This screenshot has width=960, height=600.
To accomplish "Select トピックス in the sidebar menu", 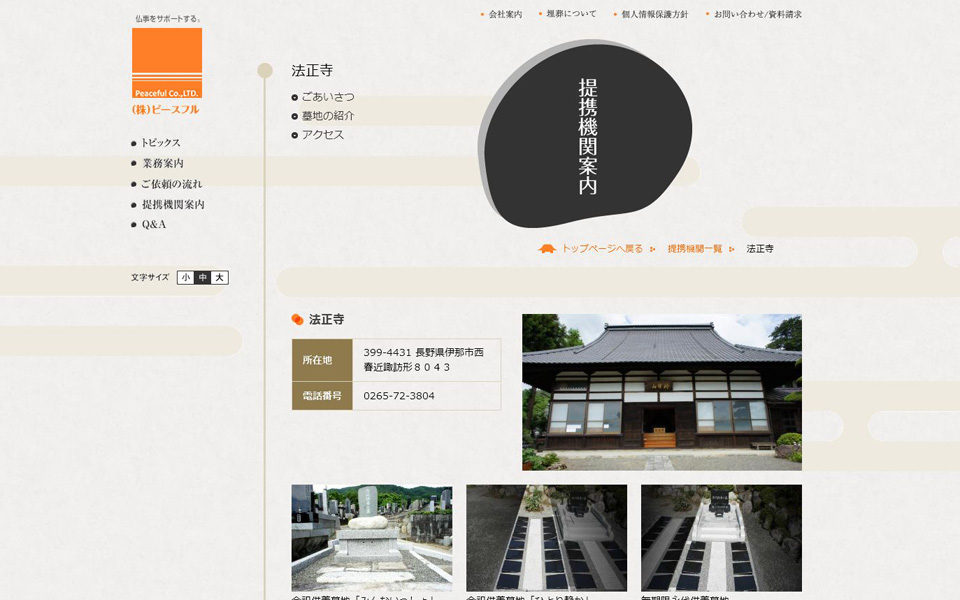I will point(160,143).
